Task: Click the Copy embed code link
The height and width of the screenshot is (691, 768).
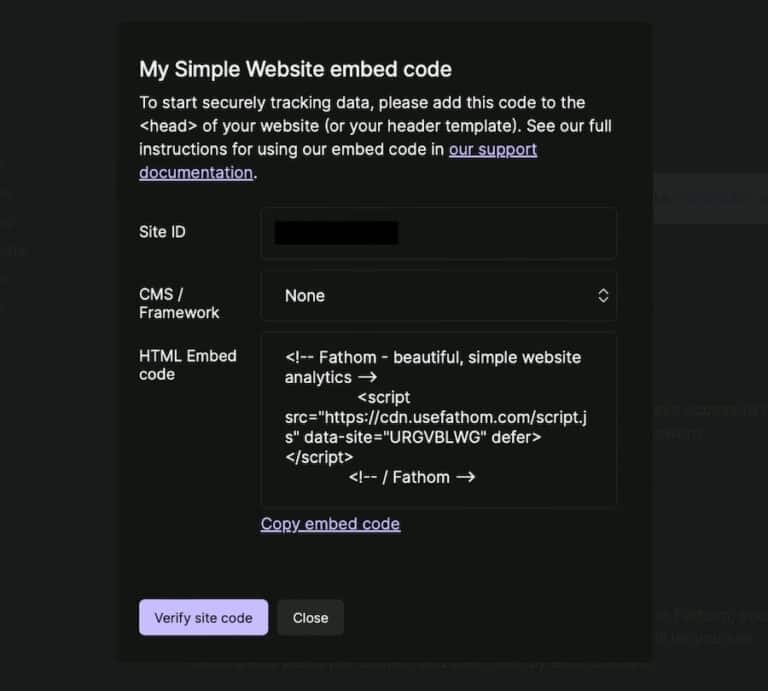Action: [330, 524]
